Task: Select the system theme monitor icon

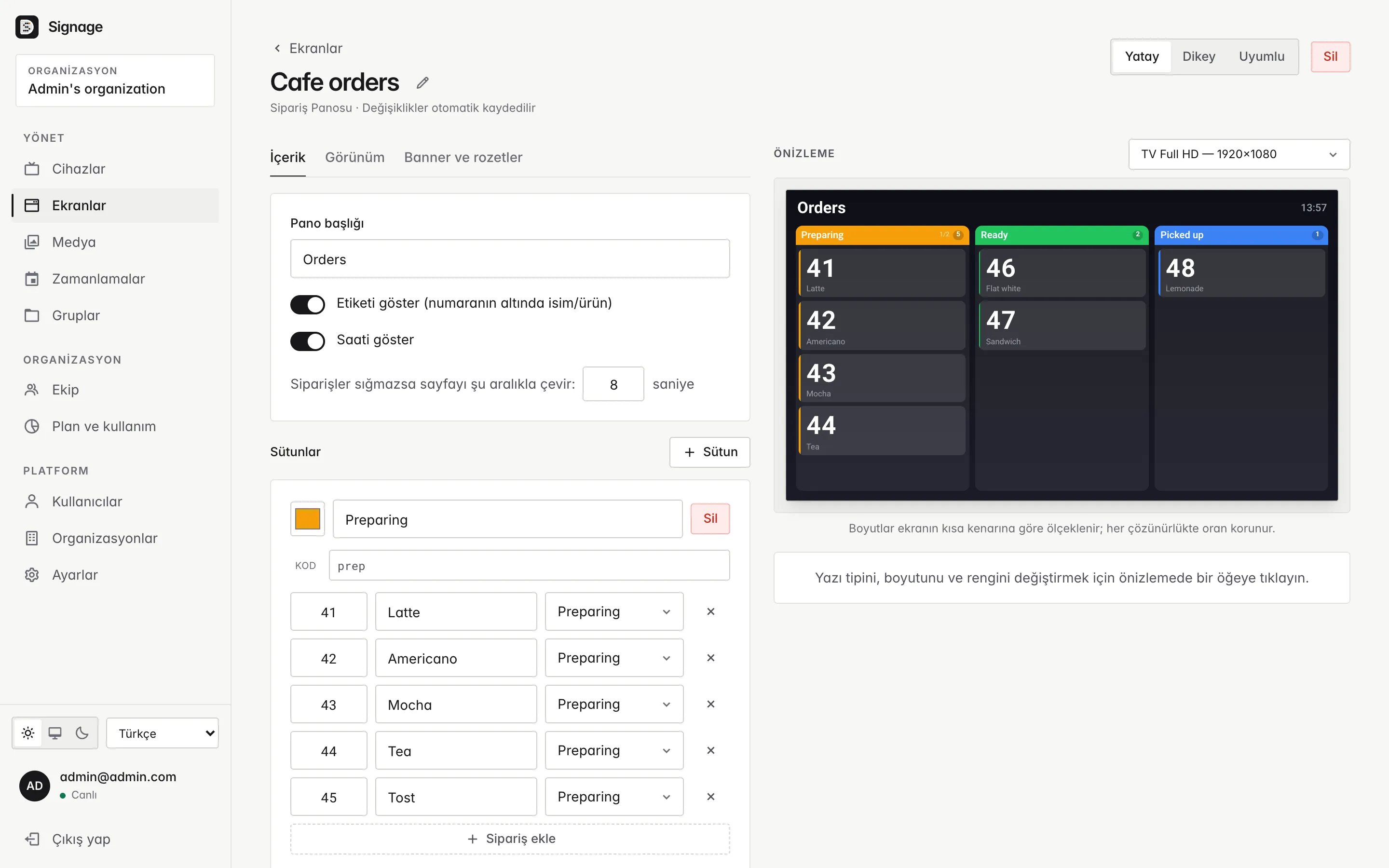Action: (55, 733)
